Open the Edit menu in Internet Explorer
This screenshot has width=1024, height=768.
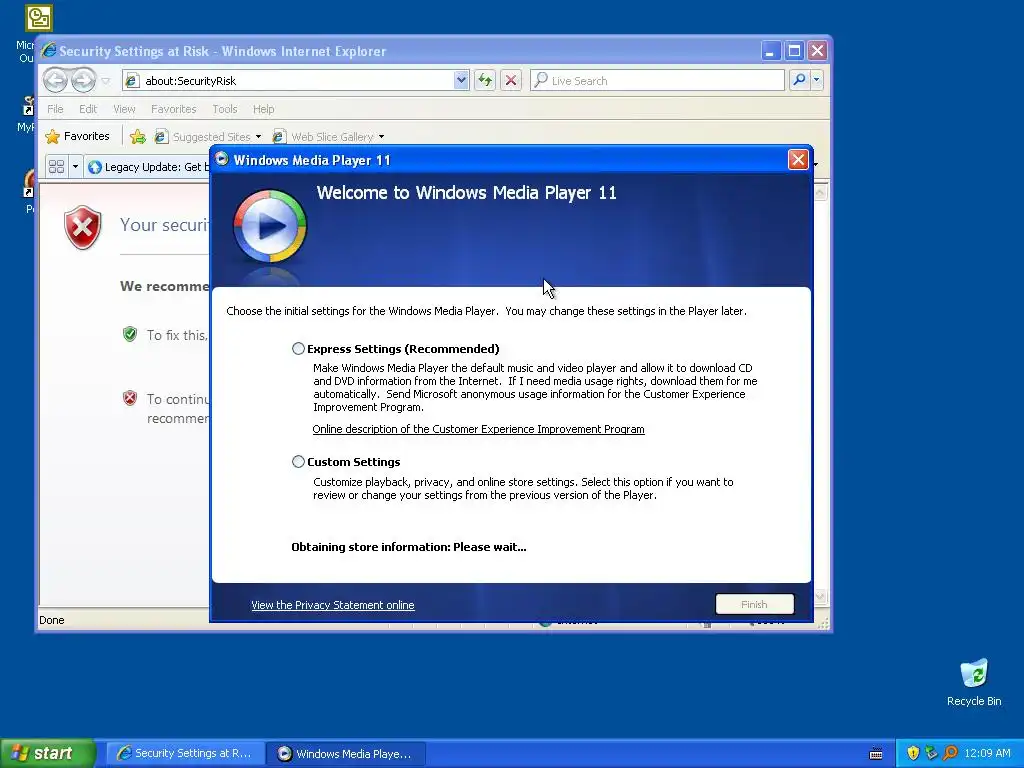[88, 109]
